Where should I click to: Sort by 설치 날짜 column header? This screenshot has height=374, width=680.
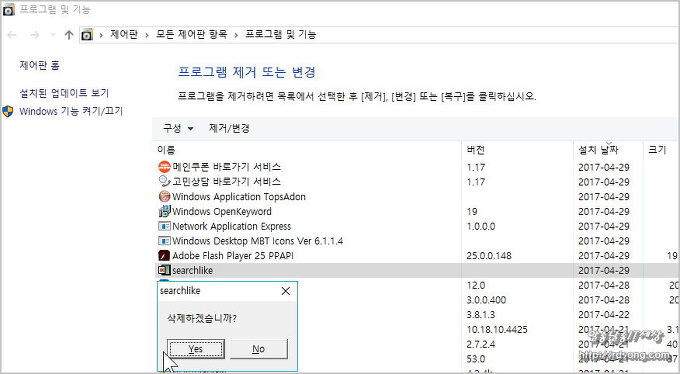click(598, 150)
